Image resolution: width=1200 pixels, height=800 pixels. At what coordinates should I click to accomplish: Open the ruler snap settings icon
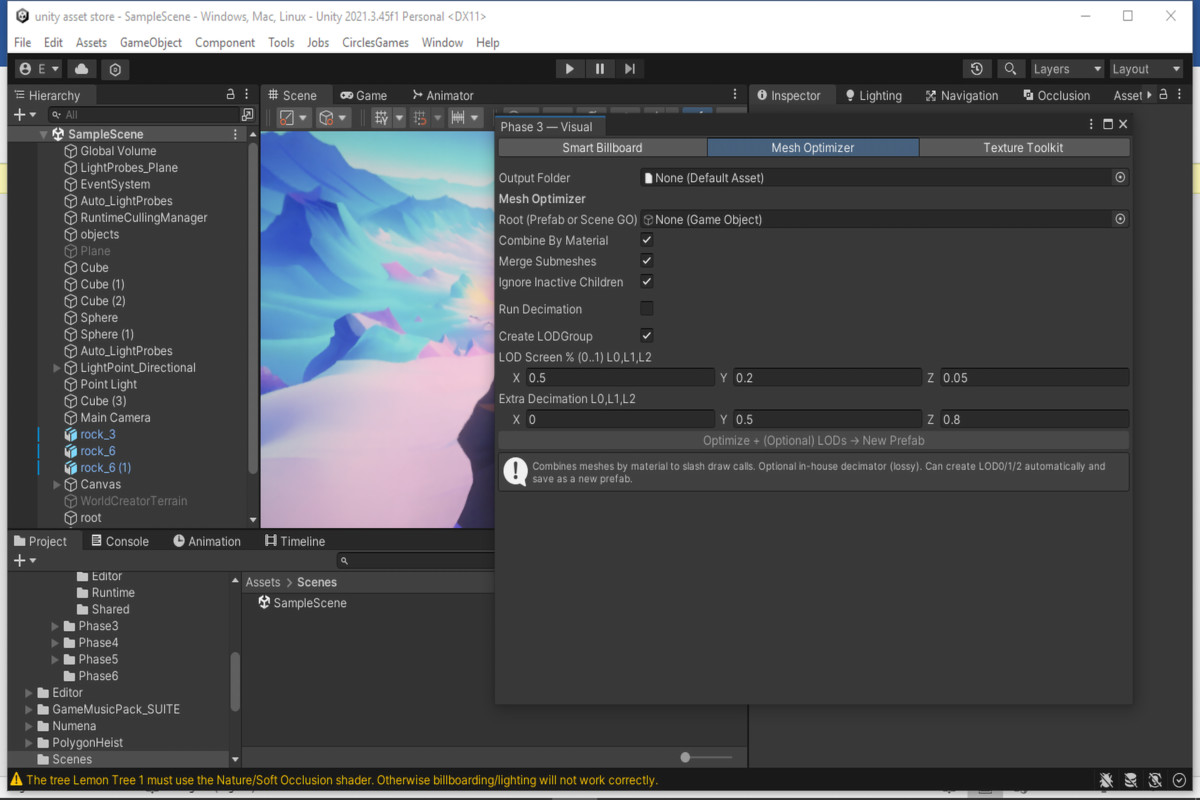click(x=466, y=117)
